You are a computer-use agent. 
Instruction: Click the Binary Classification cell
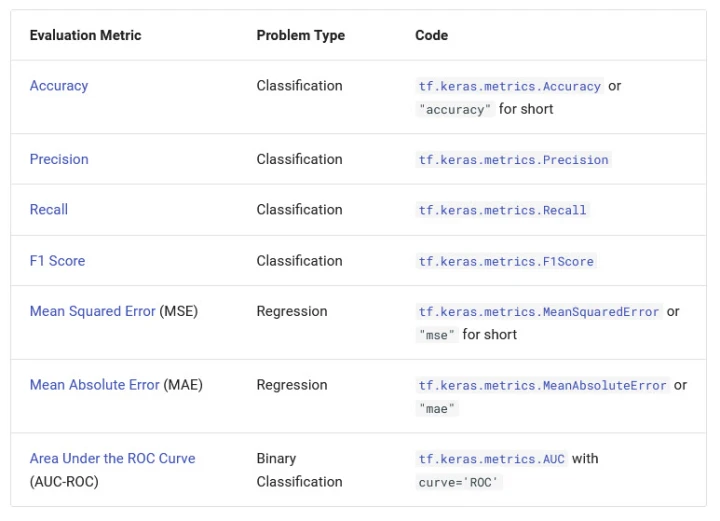pos(299,470)
